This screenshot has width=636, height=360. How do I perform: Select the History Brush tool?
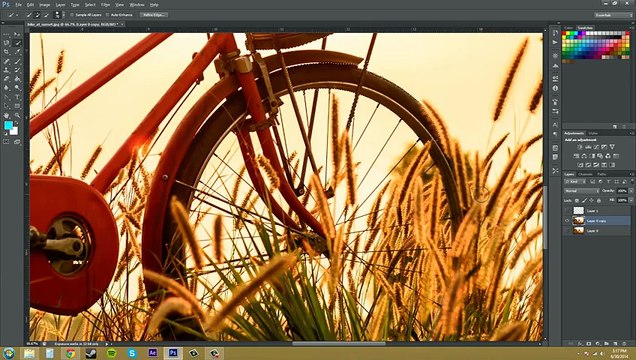[17, 70]
